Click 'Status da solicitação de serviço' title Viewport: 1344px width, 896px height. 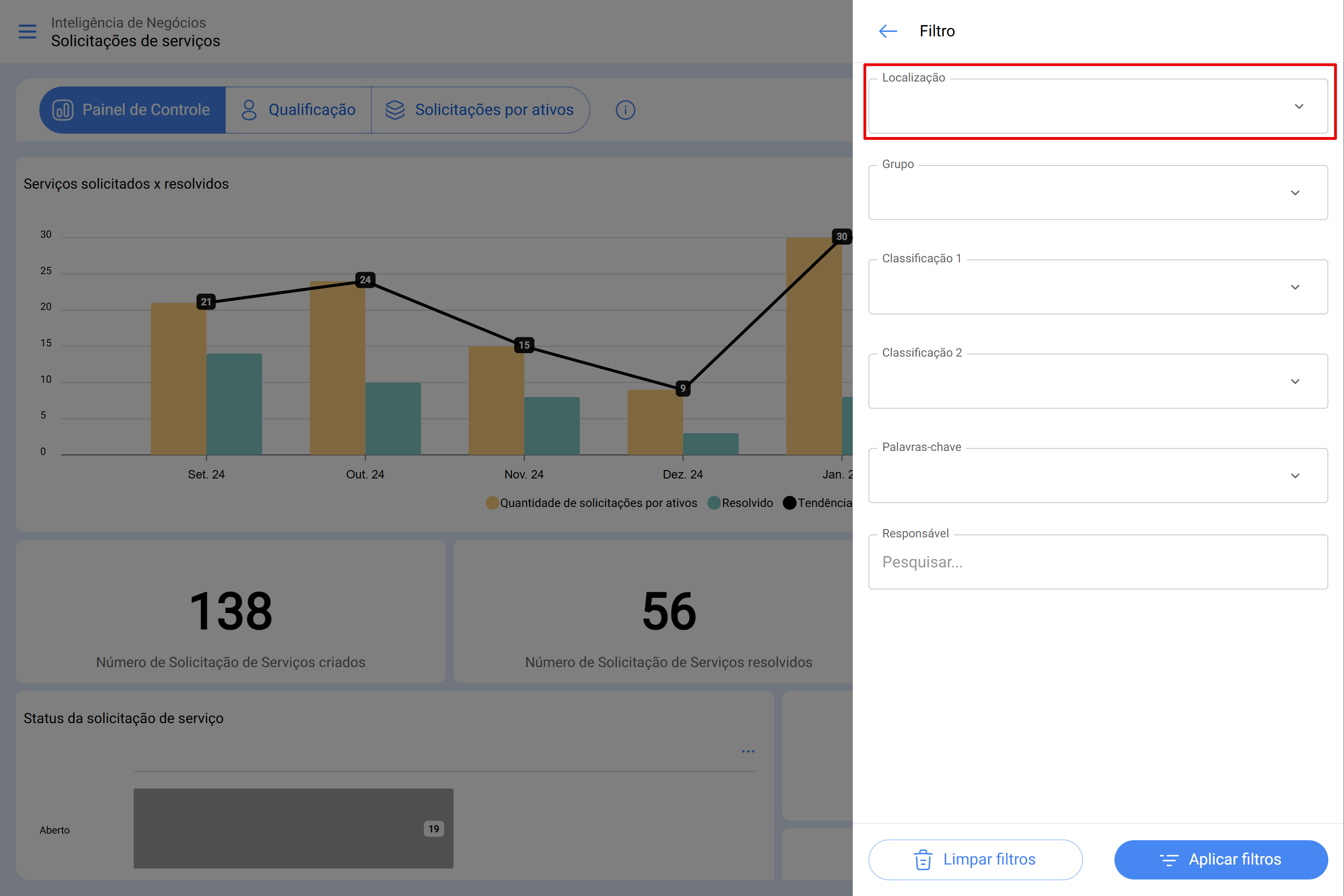click(x=123, y=718)
